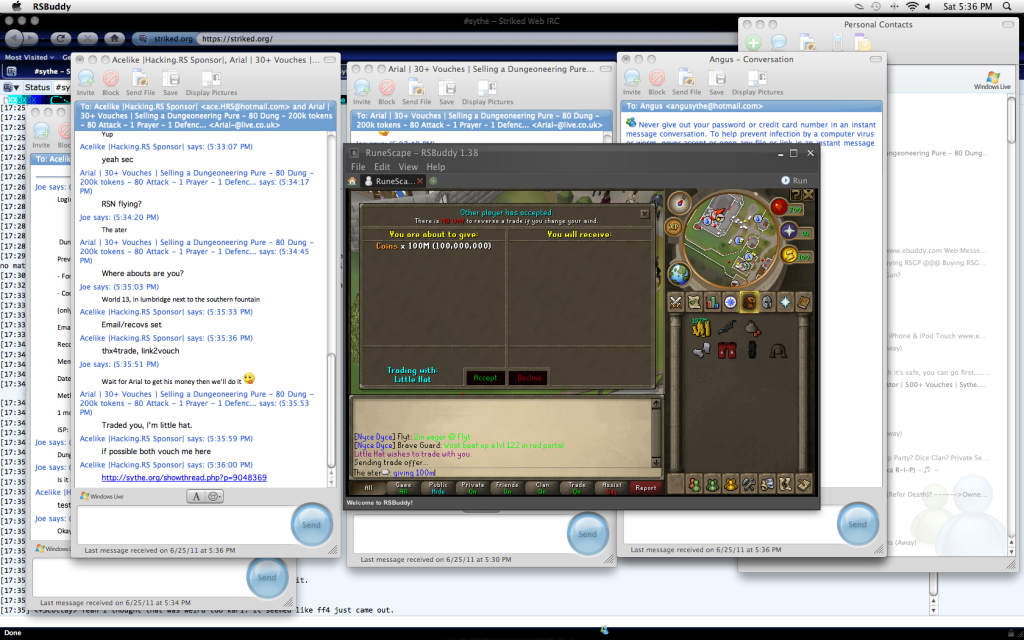The image size is (1024, 640).
Task: Open the RuneScape prayer star tab
Action: (x=785, y=302)
